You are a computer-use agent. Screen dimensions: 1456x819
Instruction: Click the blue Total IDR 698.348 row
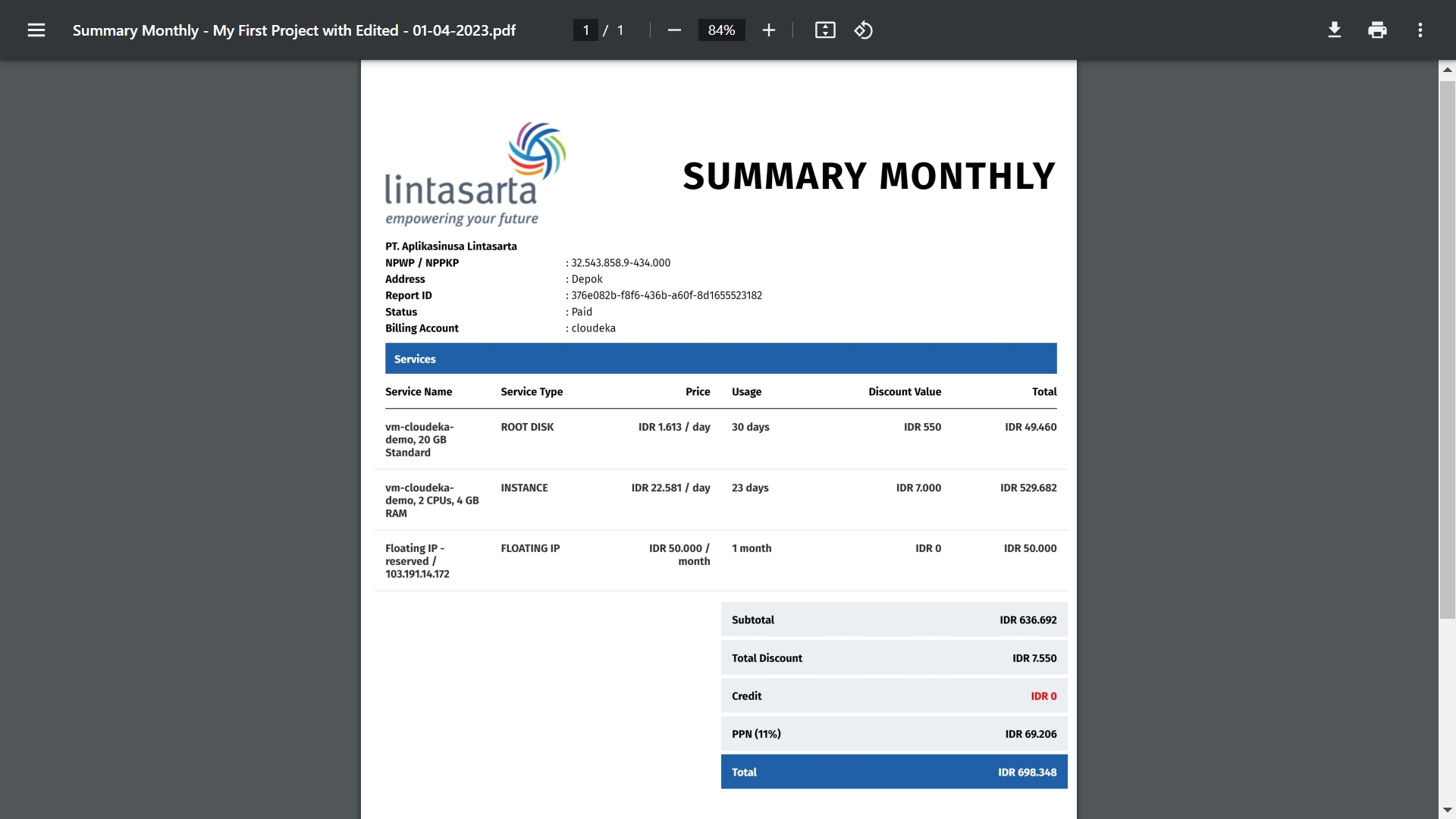point(893,772)
